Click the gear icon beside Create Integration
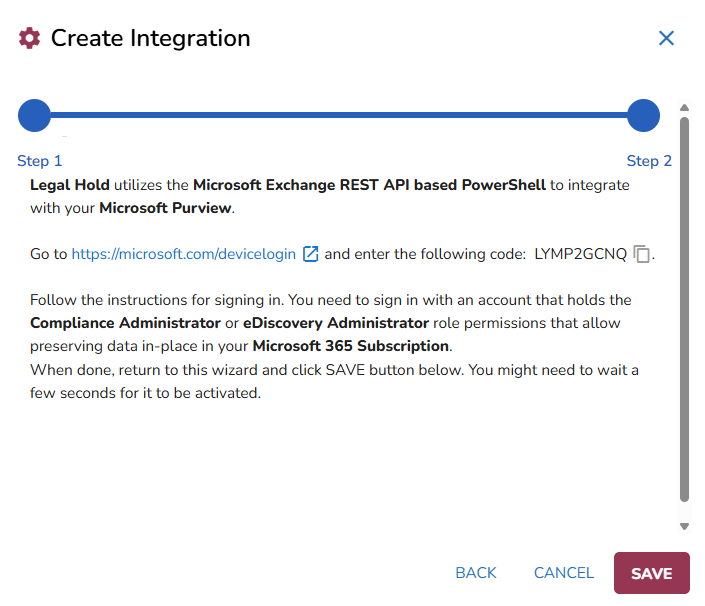The height and width of the screenshot is (606, 705). 30,39
